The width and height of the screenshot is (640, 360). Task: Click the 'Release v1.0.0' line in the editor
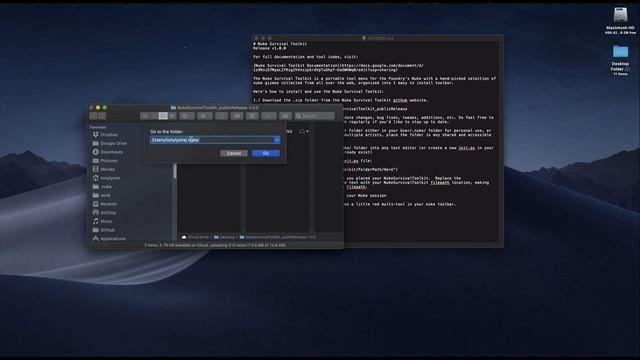click(269, 48)
